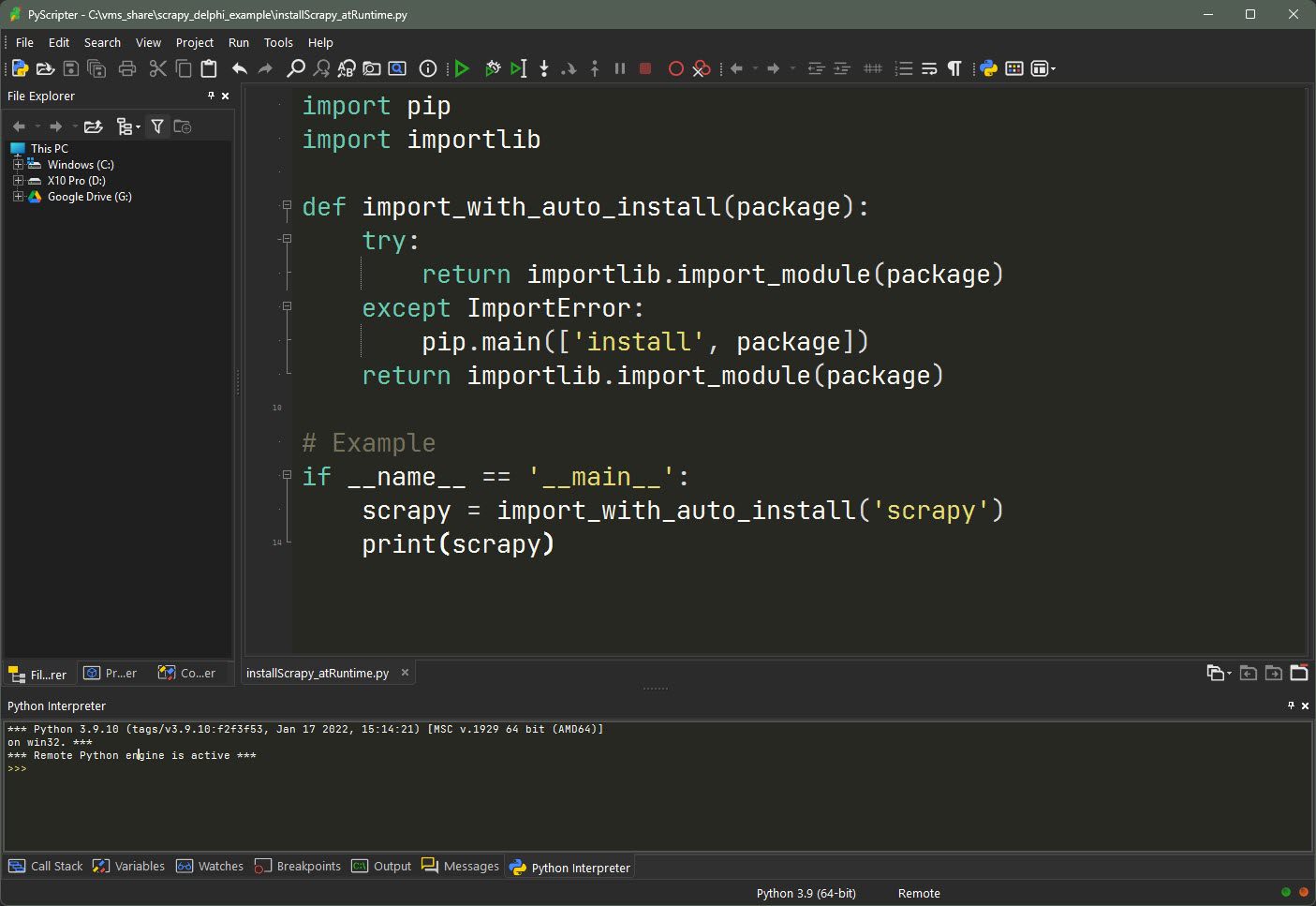This screenshot has width=1316, height=906.
Task: Click the Open file toolbar icon
Action: pyautogui.click(x=45, y=68)
